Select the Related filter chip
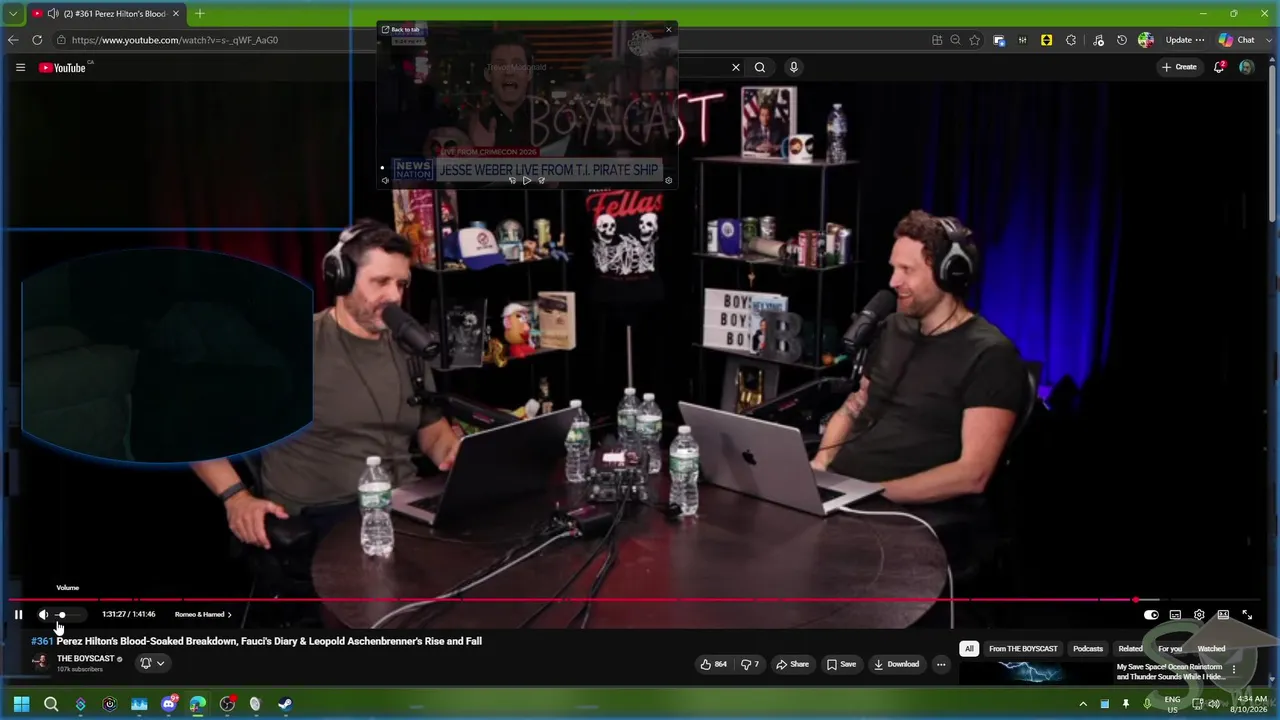 [x=1130, y=649]
